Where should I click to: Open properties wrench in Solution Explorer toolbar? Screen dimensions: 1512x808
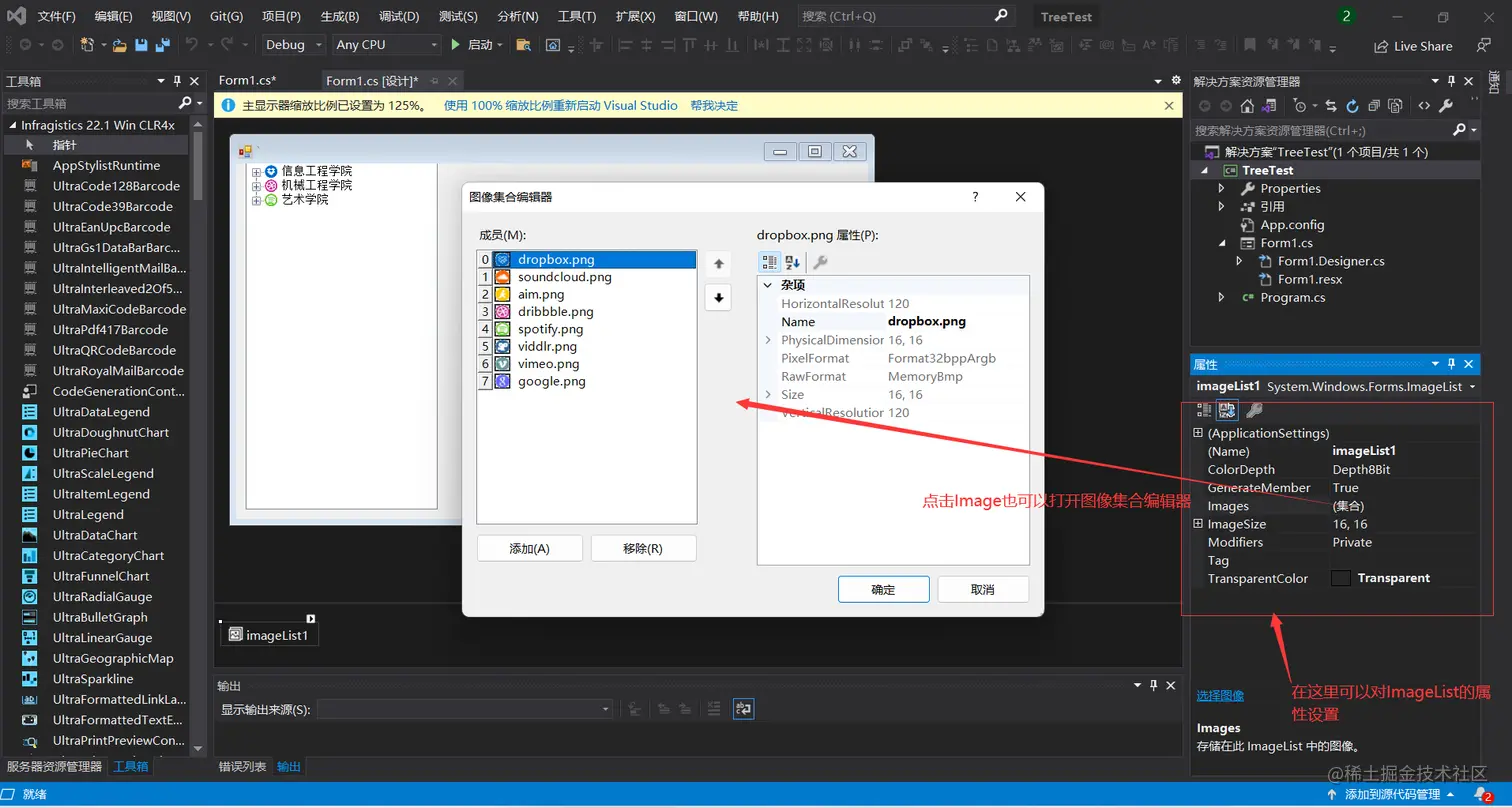1446,106
